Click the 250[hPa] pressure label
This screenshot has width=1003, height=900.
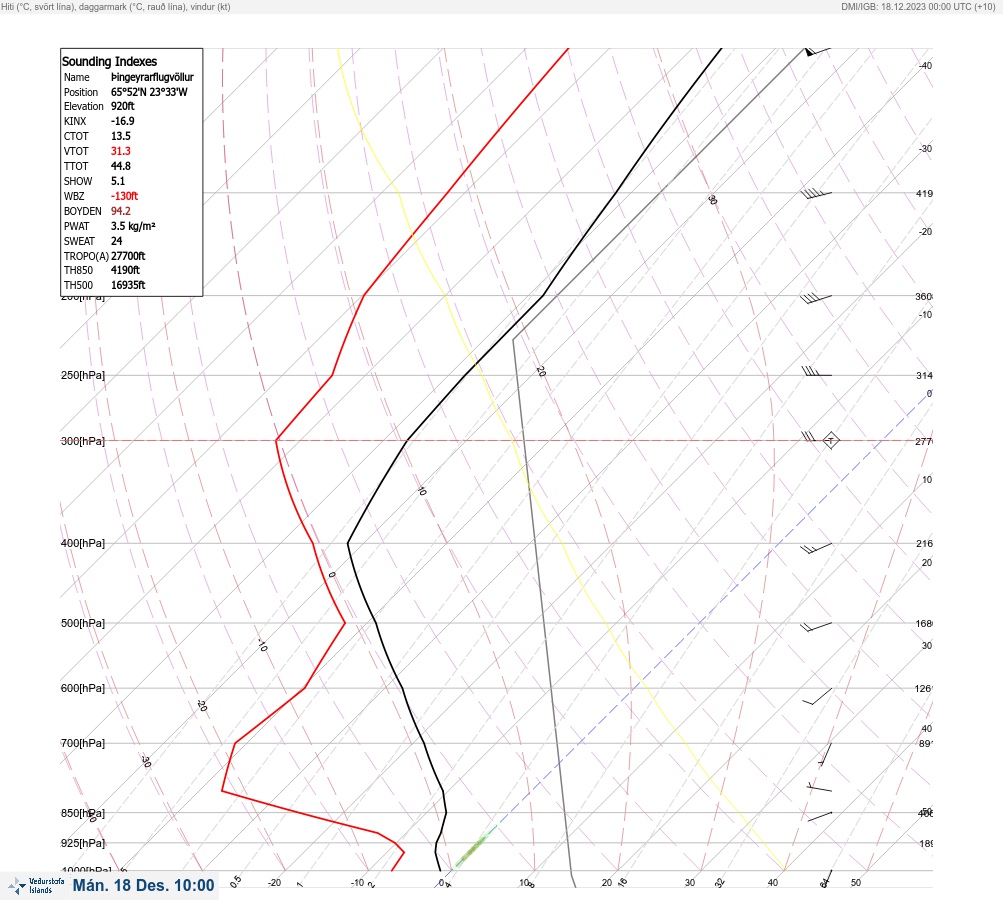click(83, 375)
